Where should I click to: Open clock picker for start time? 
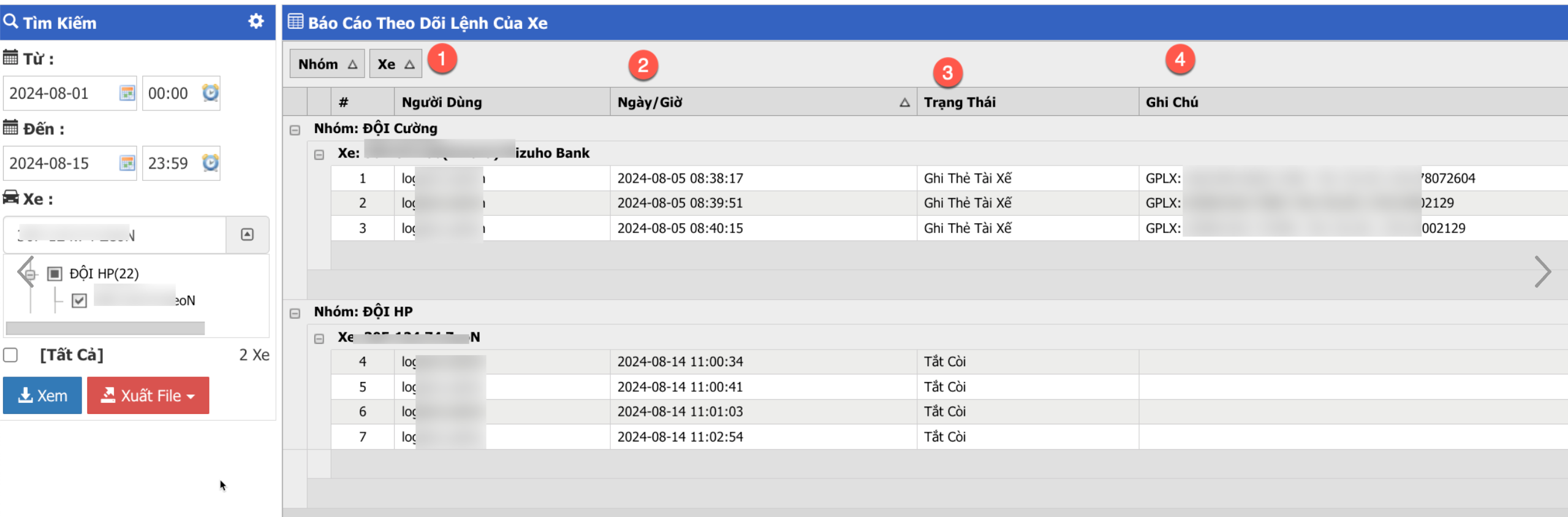[210, 93]
